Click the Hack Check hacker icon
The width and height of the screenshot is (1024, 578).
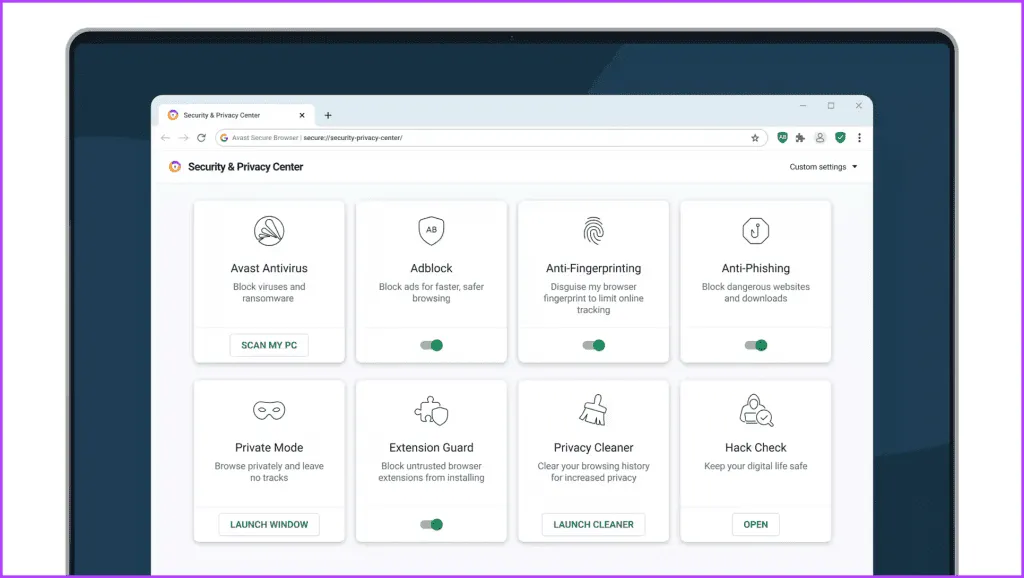(755, 410)
